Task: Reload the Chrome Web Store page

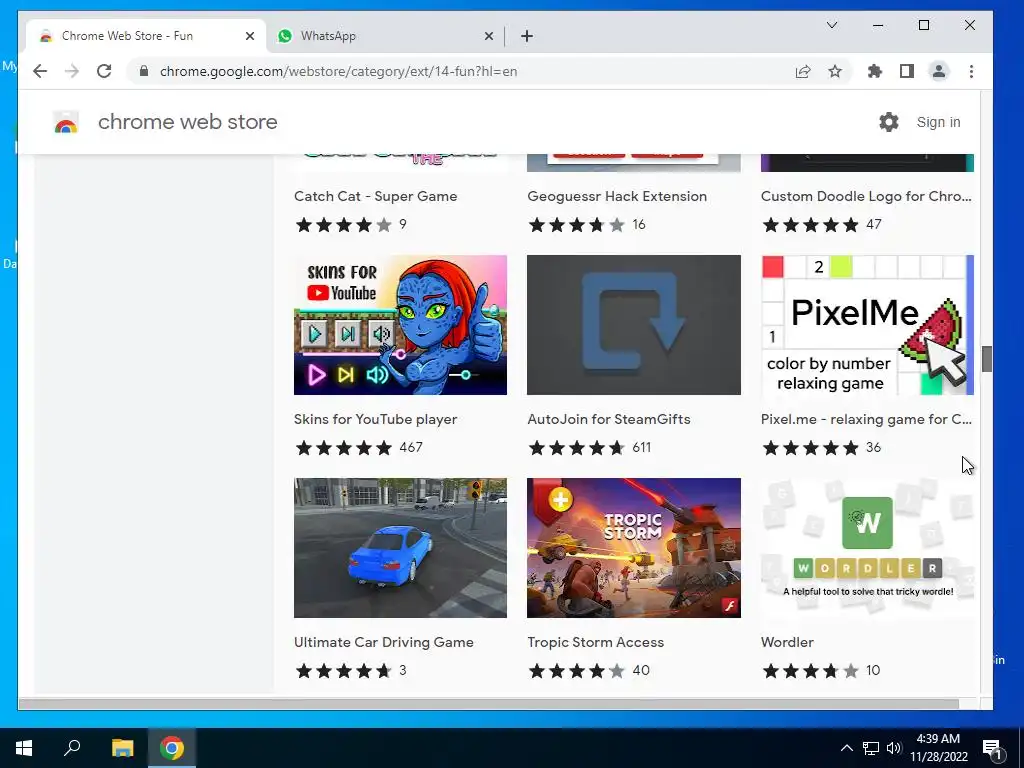Action: click(x=104, y=71)
